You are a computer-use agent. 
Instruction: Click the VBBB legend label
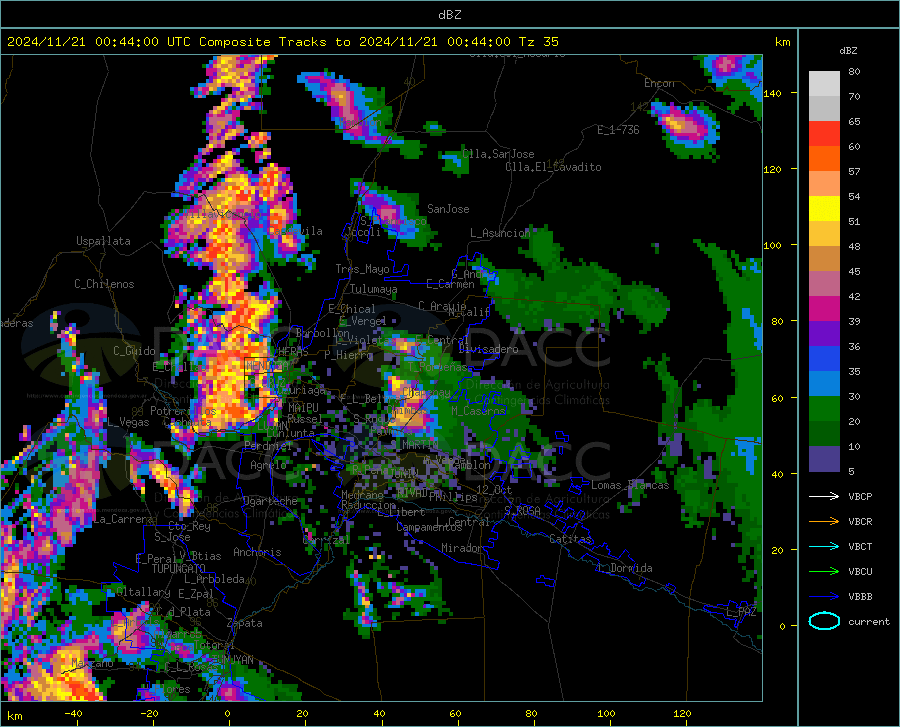(x=860, y=597)
